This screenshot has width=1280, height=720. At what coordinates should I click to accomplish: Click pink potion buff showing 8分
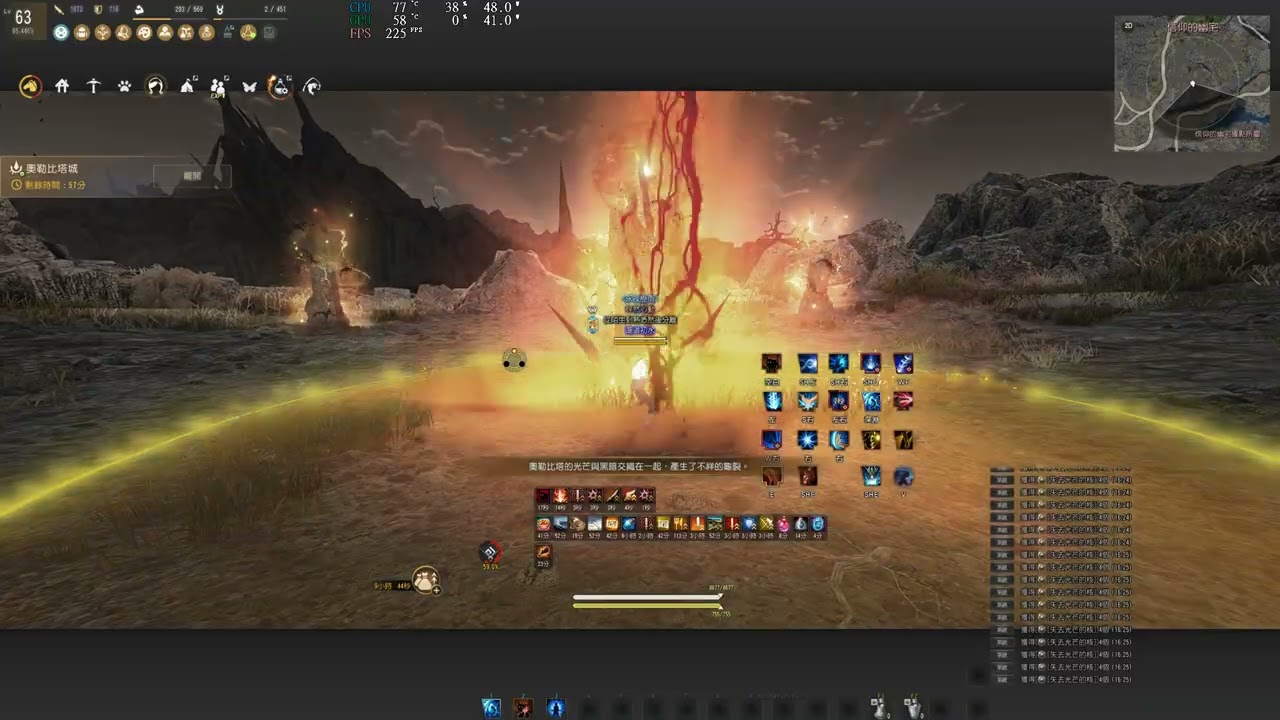click(783, 524)
